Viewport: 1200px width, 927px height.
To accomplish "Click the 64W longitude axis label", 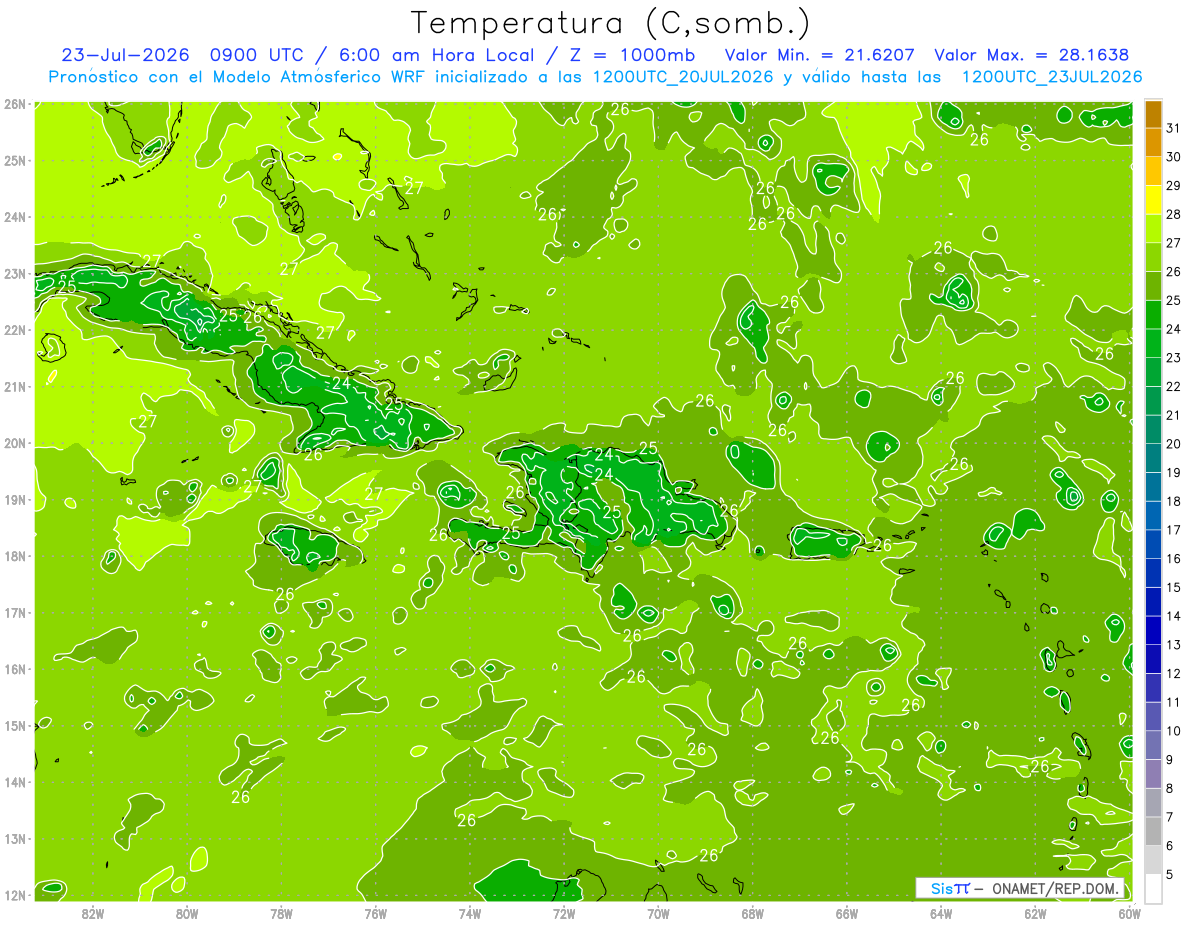I will point(941,914).
